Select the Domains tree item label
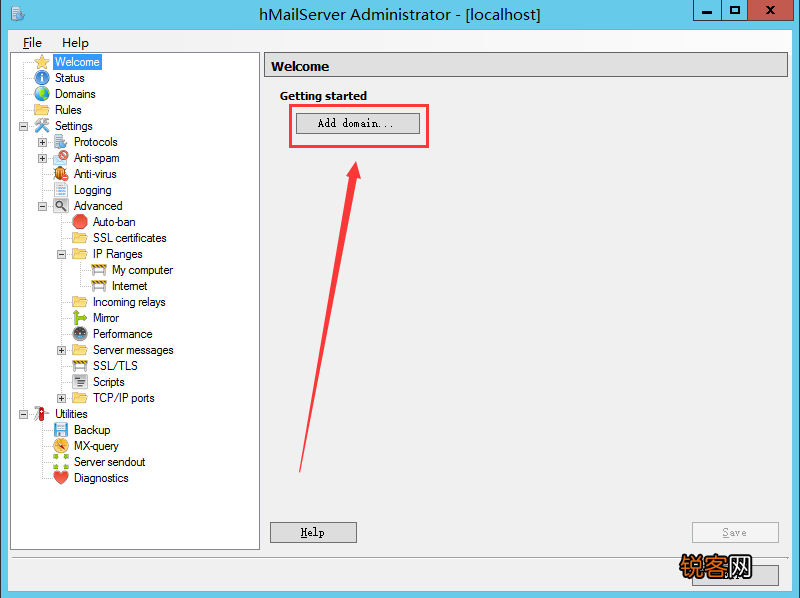 pyautogui.click(x=75, y=94)
